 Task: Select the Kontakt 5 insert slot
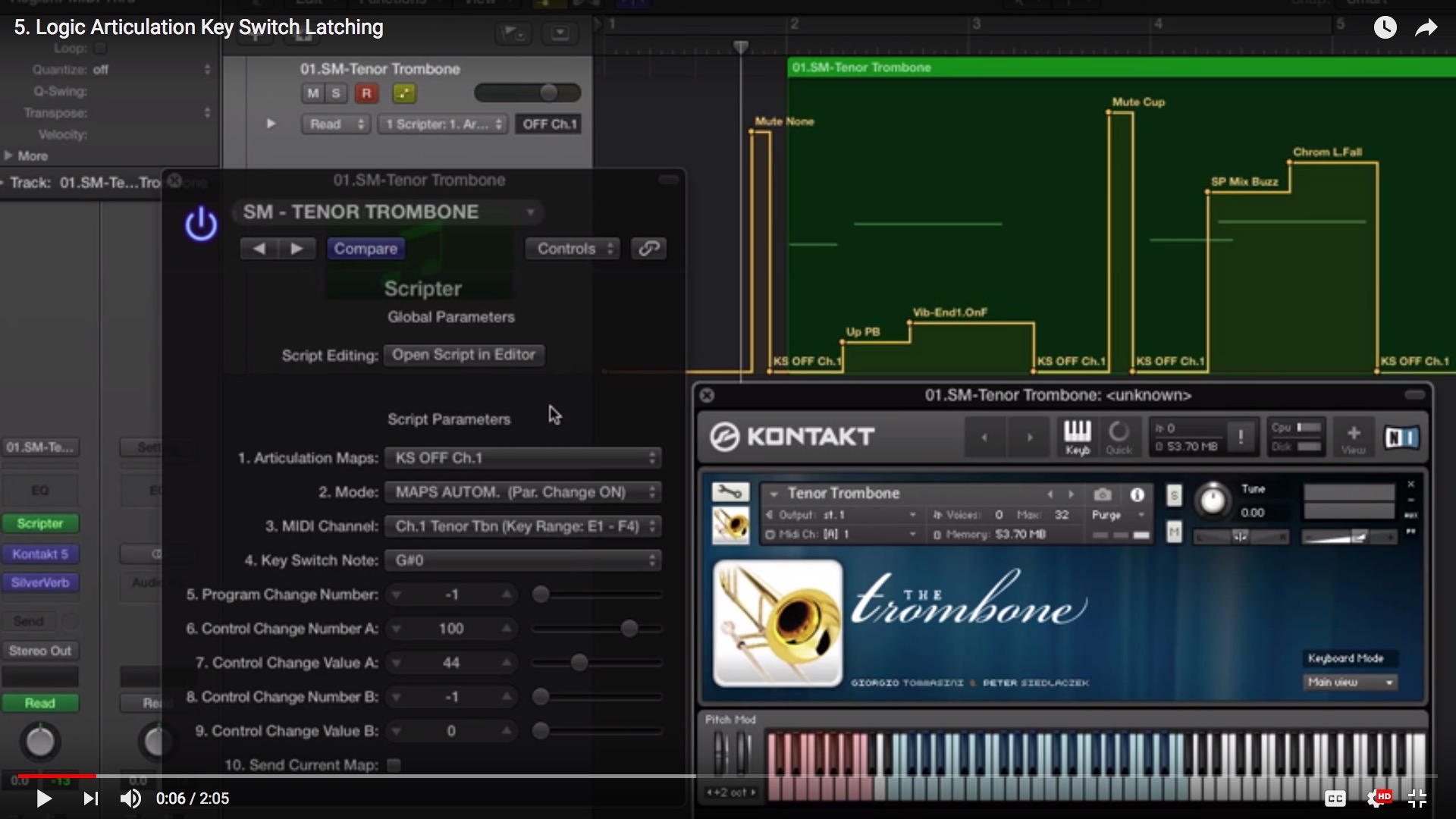[40, 554]
